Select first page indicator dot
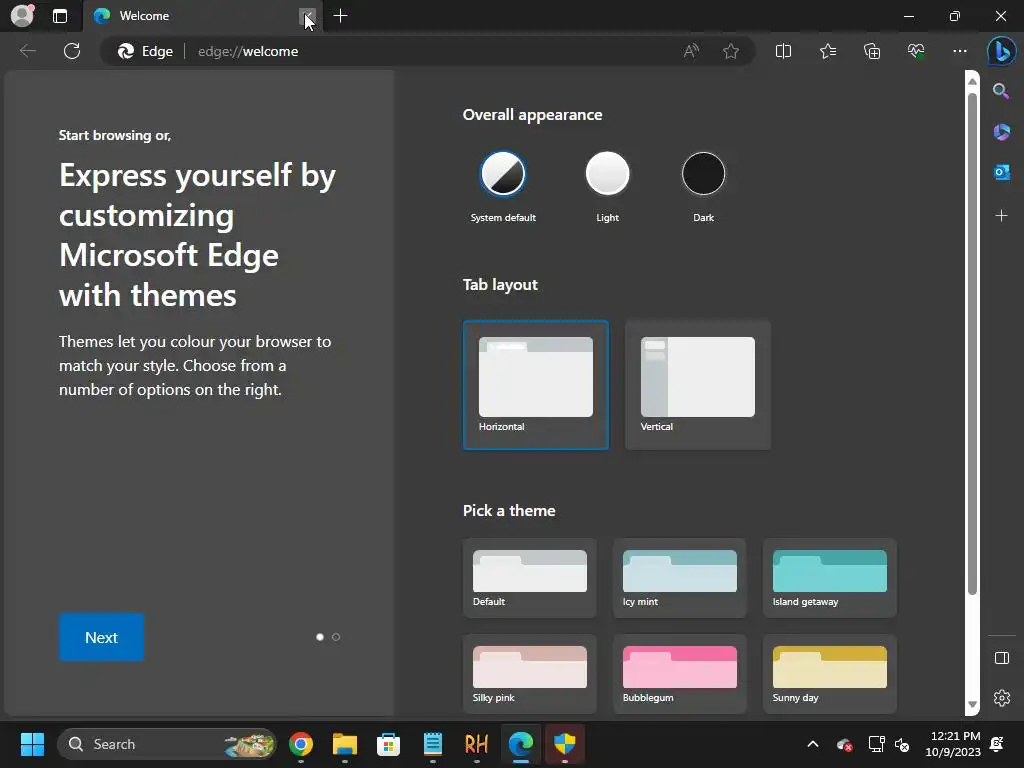1024x768 pixels. click(x=320, y=637)
